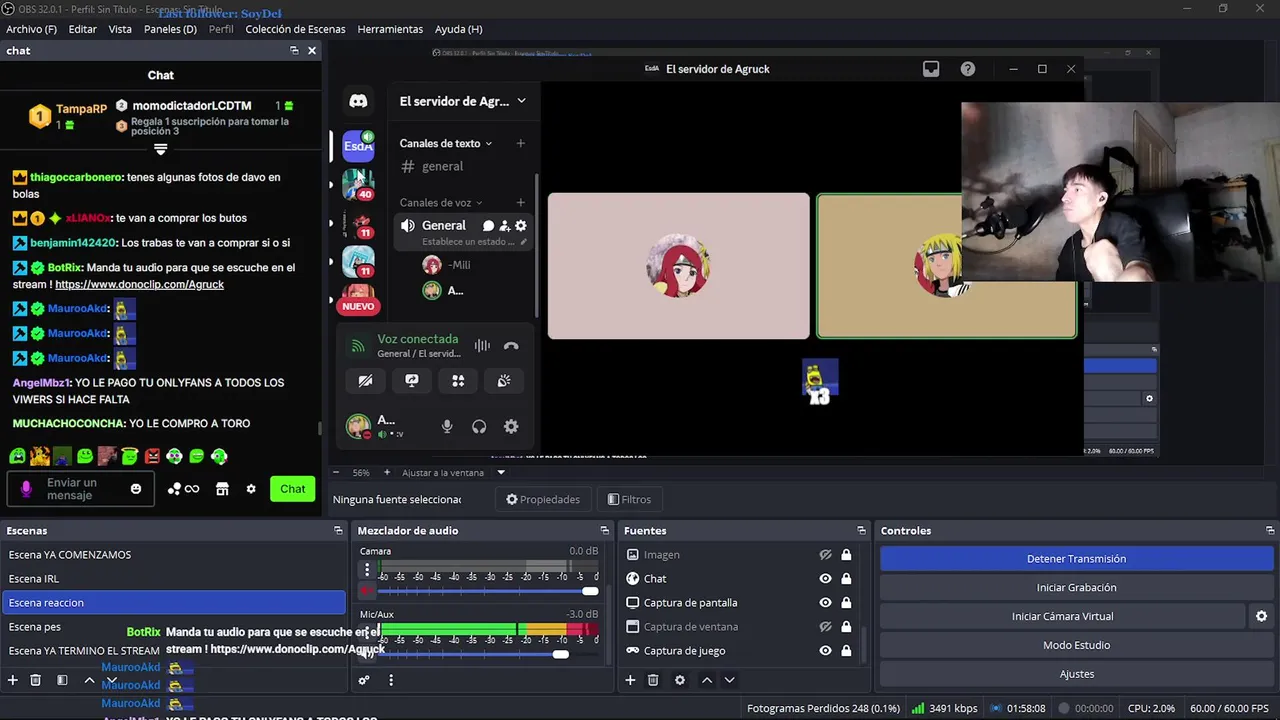This screenshot has height=720, width=1280.
Task: Select Escena reaccion scene
Action: 174,603
